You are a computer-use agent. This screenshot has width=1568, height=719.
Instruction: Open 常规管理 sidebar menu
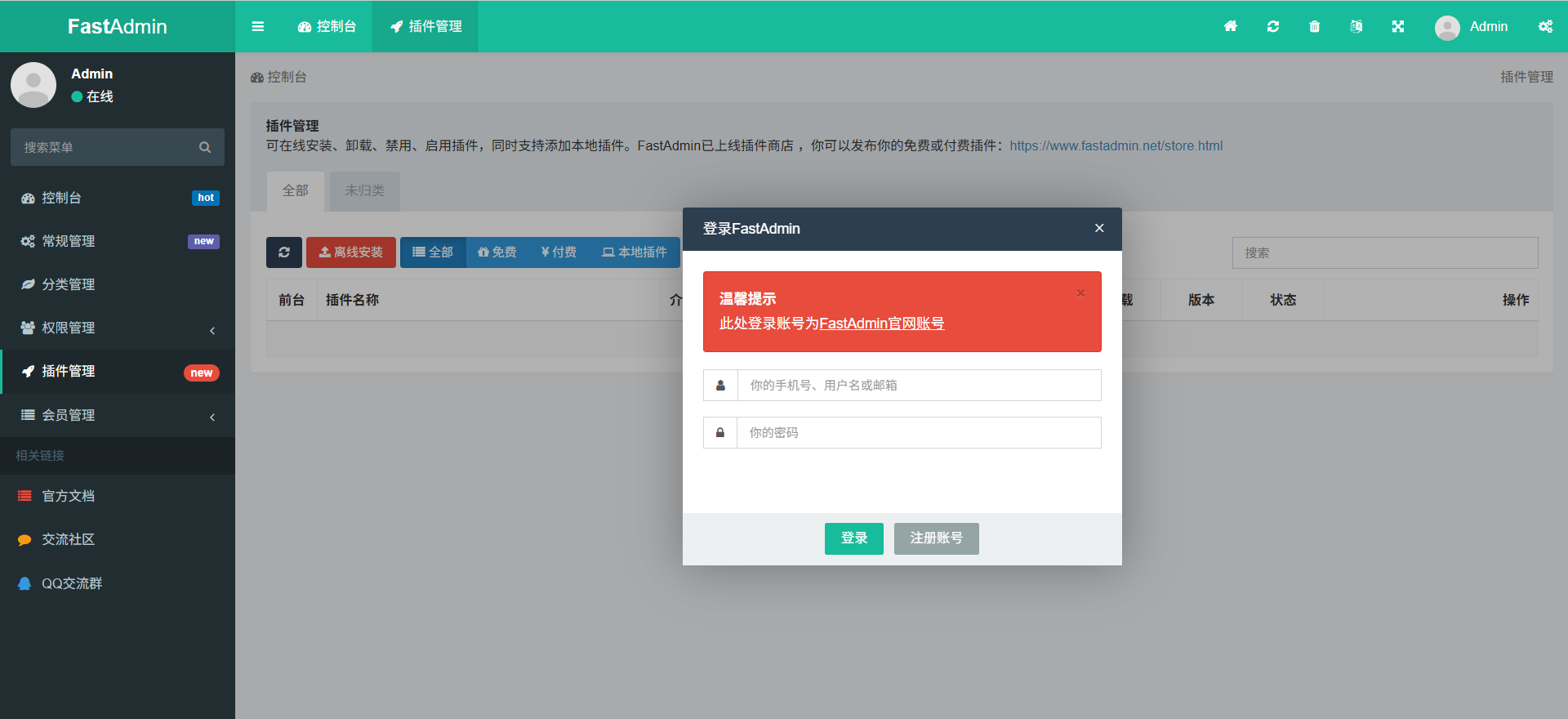[118, 241]
